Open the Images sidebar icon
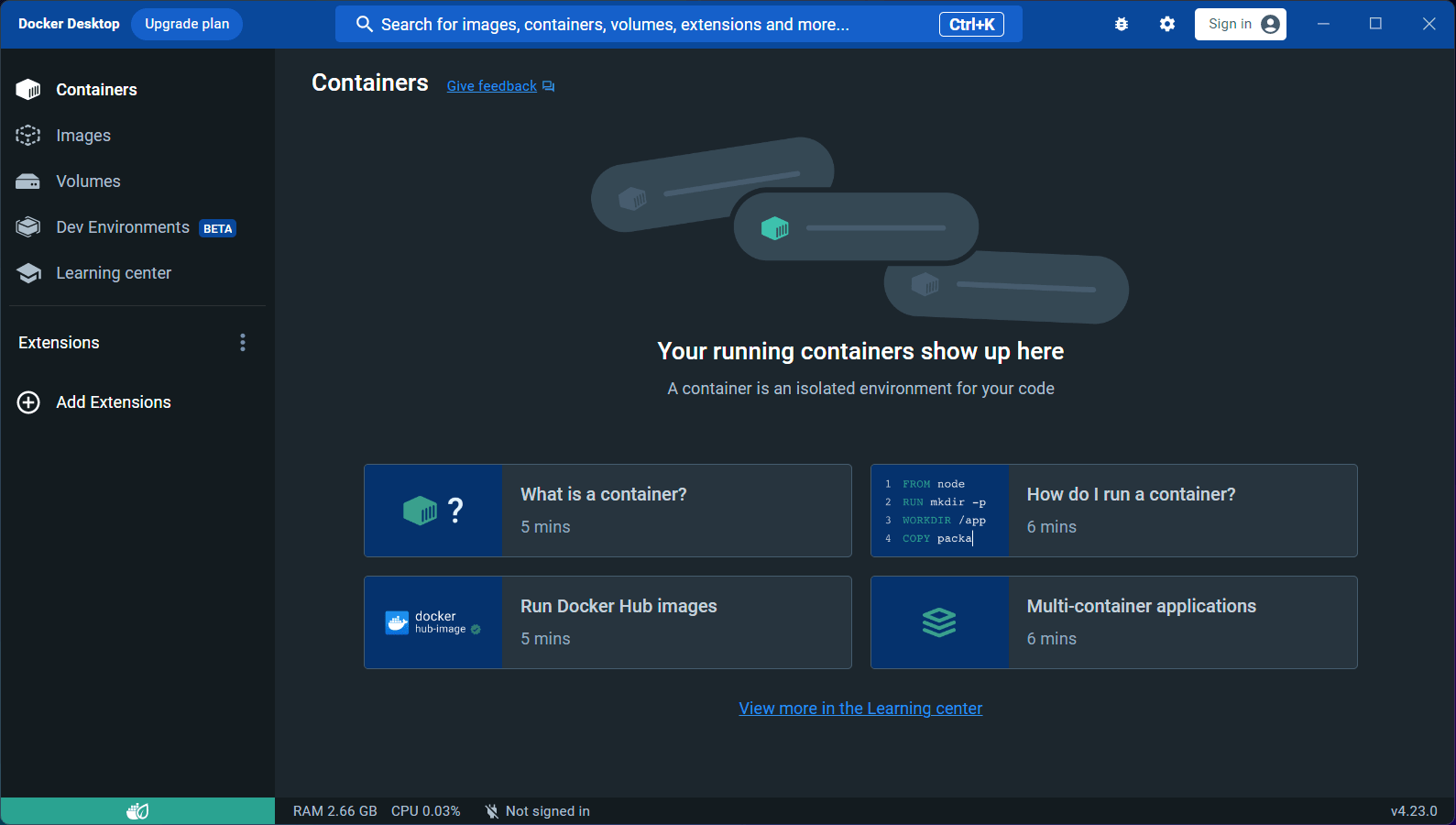Viewport: 1456px width, 825px height. (28, 136)
